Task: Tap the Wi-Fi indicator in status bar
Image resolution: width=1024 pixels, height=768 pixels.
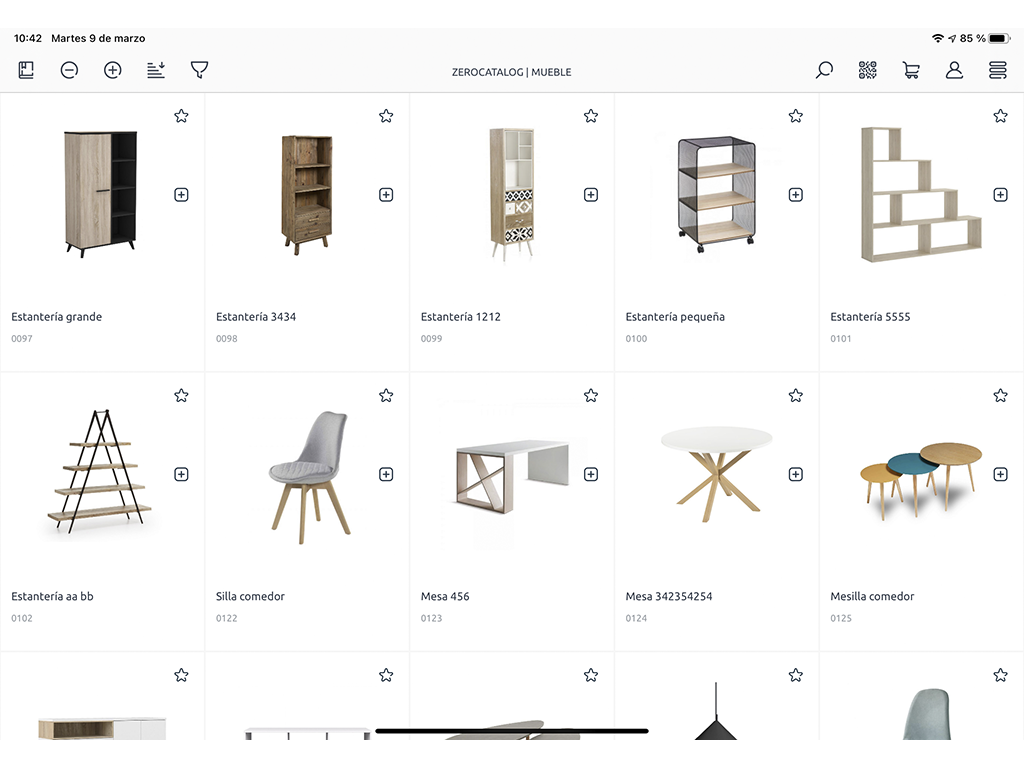Action: [x=938, y=39]
